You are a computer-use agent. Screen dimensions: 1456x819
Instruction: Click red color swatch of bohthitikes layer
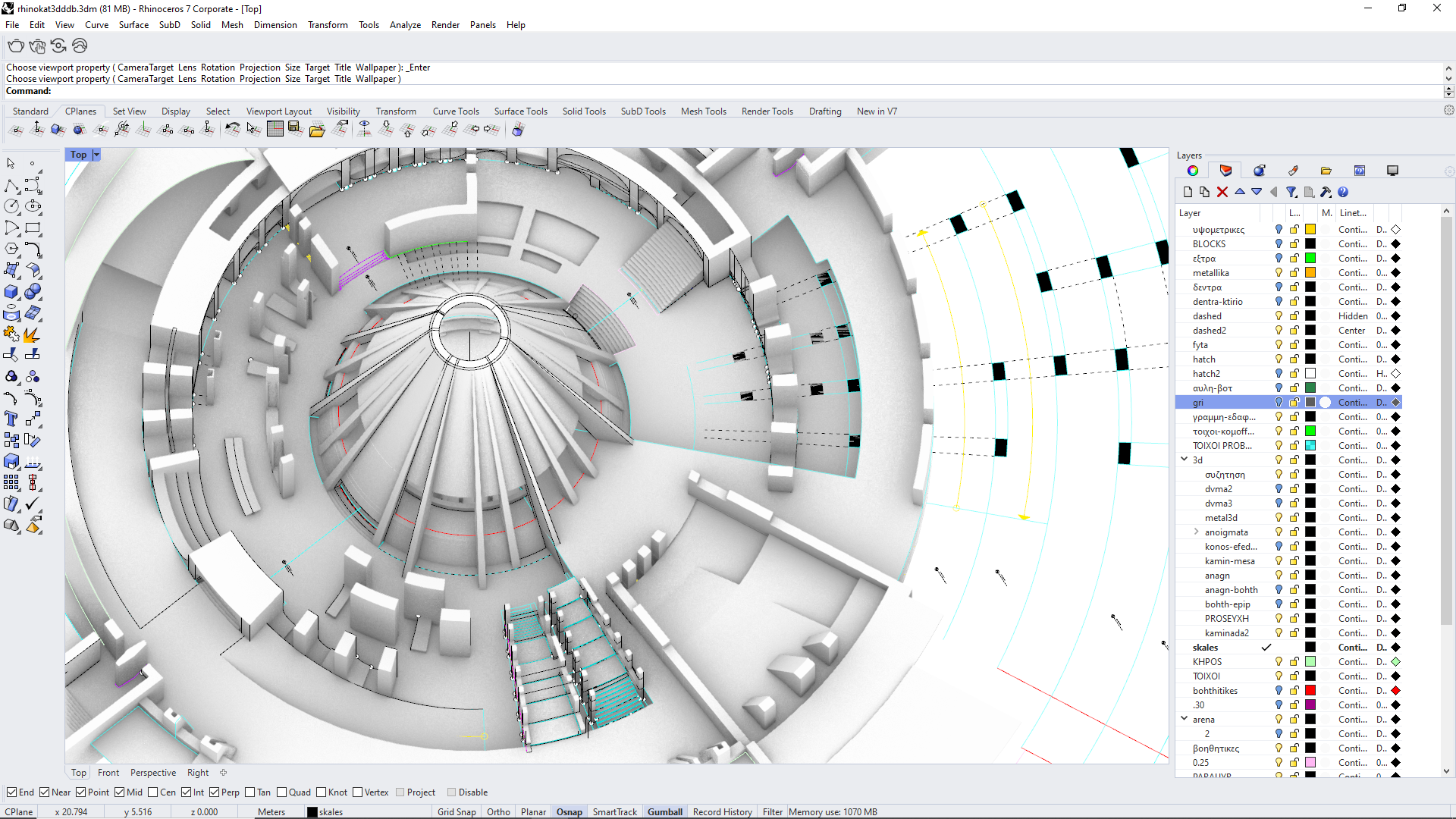click(1310, 691)
